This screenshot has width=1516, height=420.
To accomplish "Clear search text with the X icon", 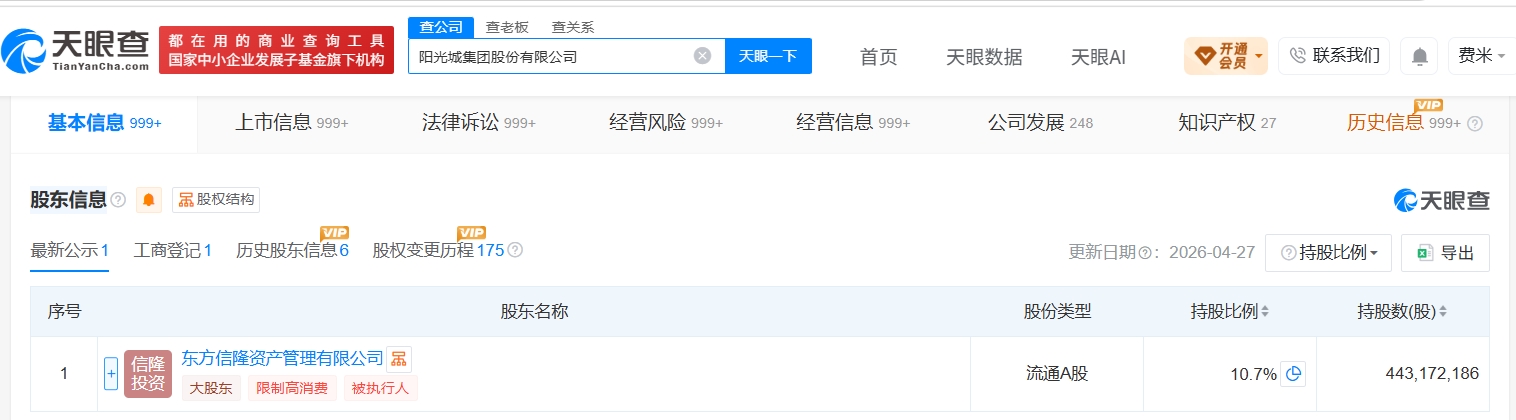I will click(703, 56).
